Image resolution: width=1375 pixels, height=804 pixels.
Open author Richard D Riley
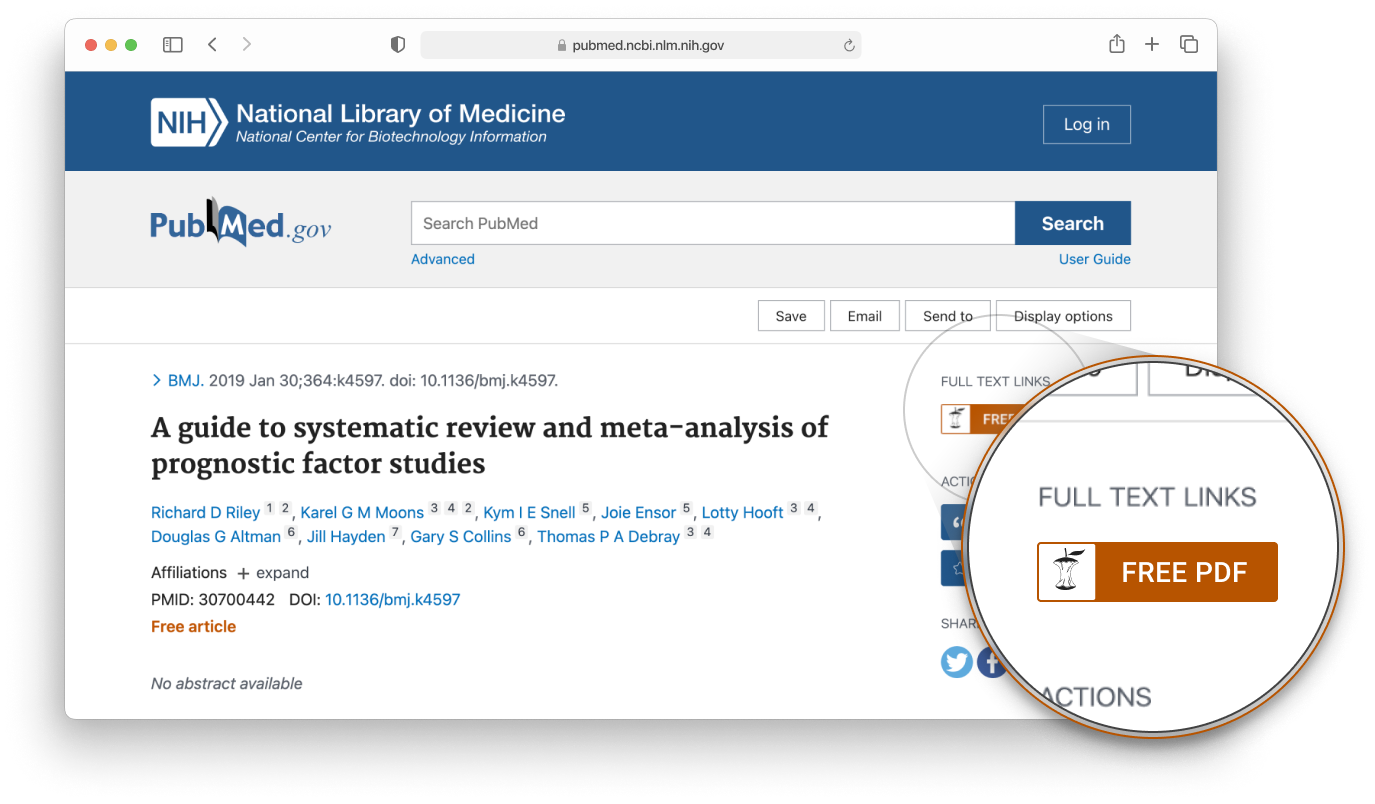click(x=205, y=512)
